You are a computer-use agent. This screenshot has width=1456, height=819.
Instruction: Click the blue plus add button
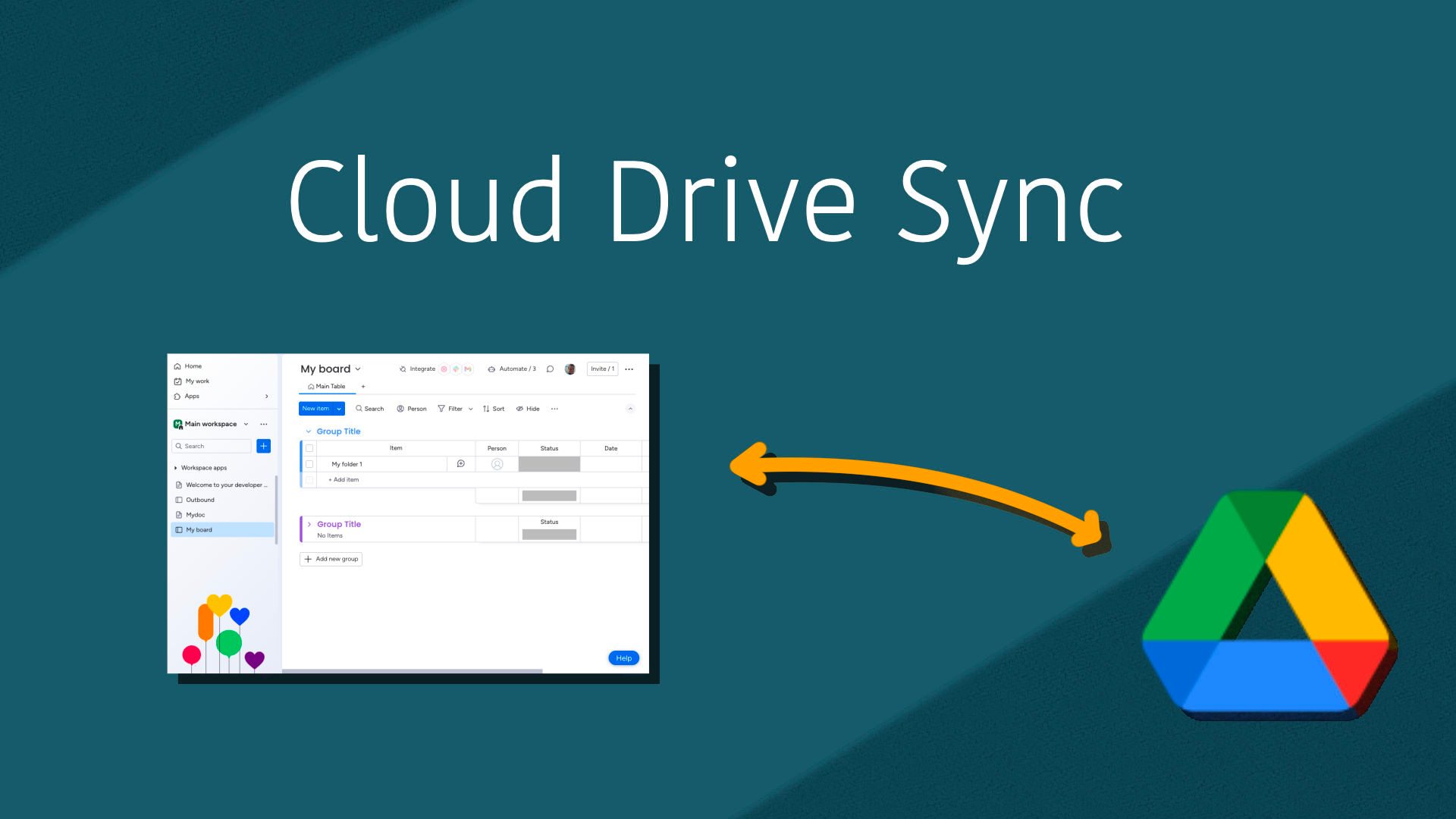[x=264, y=447]
